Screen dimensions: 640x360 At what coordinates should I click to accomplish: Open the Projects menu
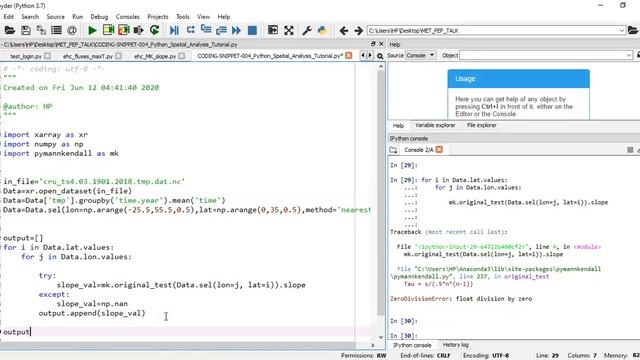[158, 17]
